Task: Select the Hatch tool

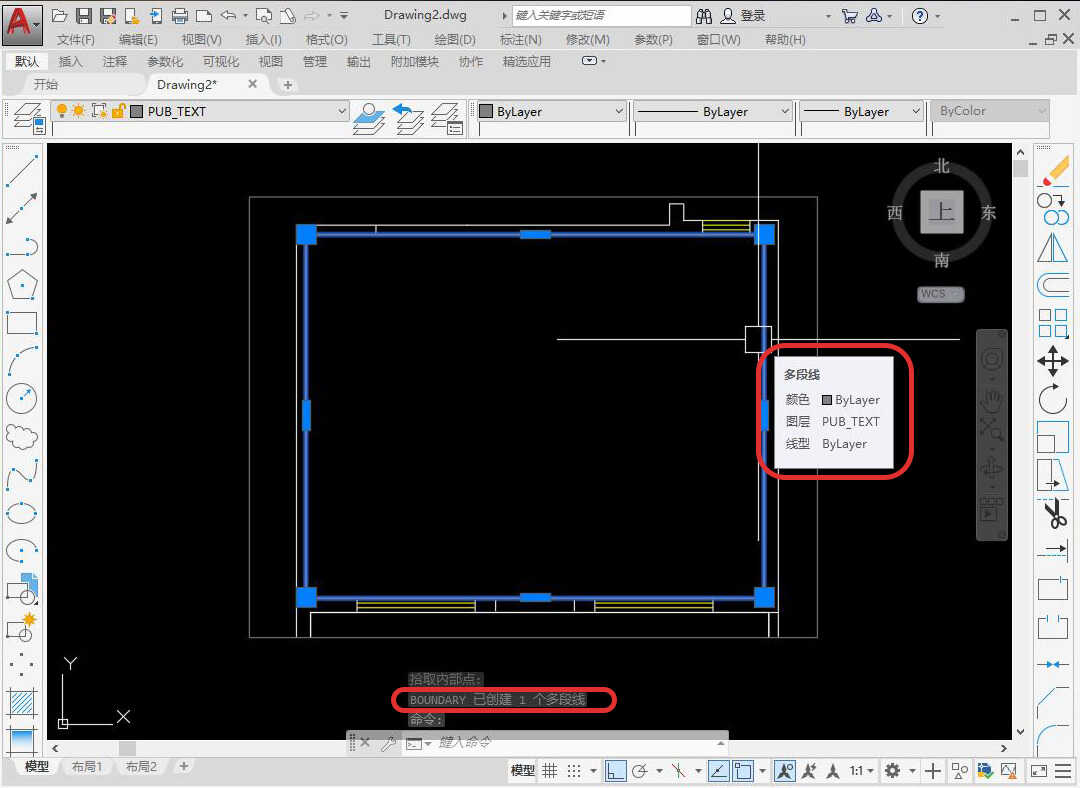Action: [x=21, y=703]
